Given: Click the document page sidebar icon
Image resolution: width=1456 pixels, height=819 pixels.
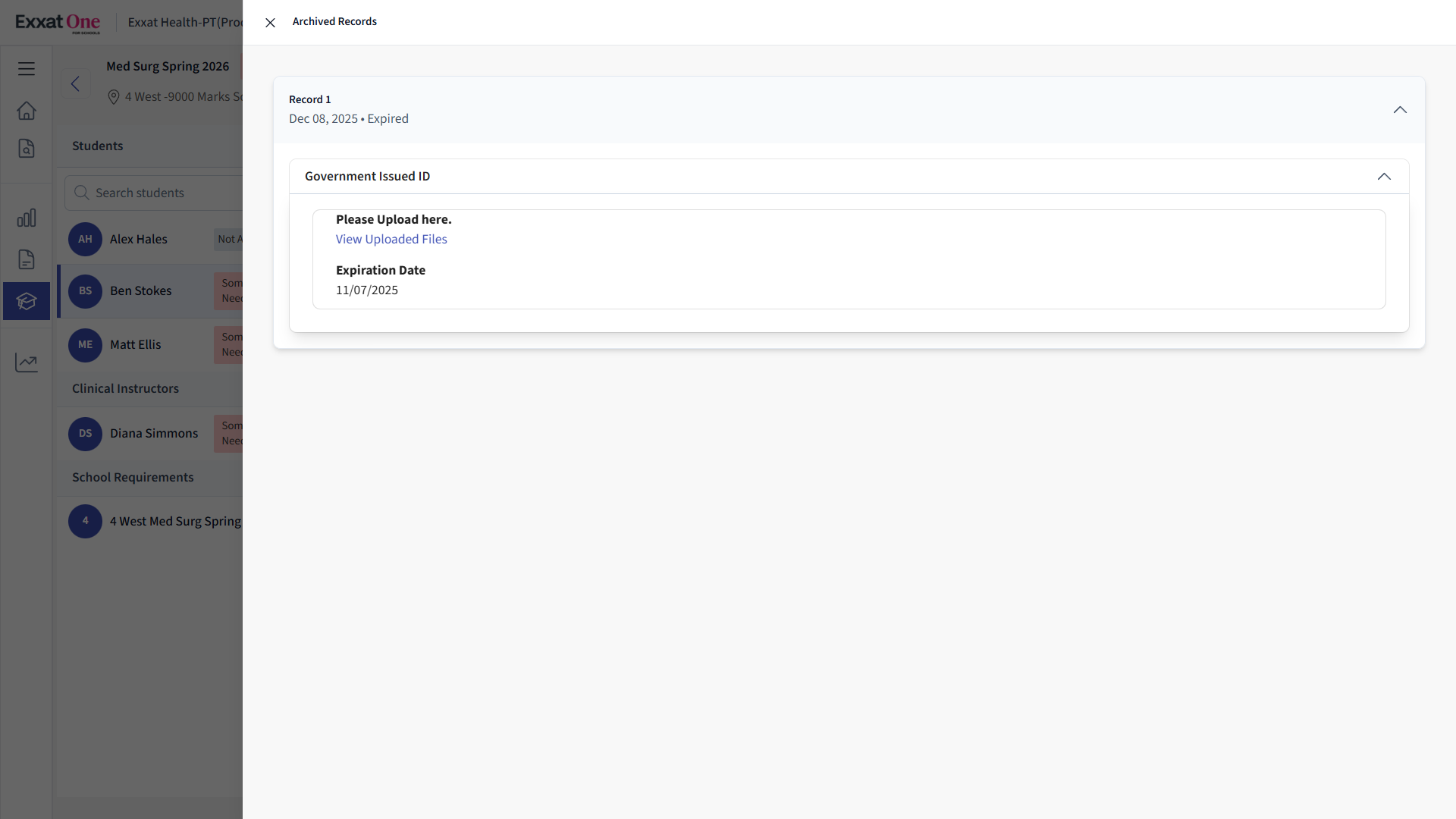Looking at the screenshot, I should pos(27,259).
